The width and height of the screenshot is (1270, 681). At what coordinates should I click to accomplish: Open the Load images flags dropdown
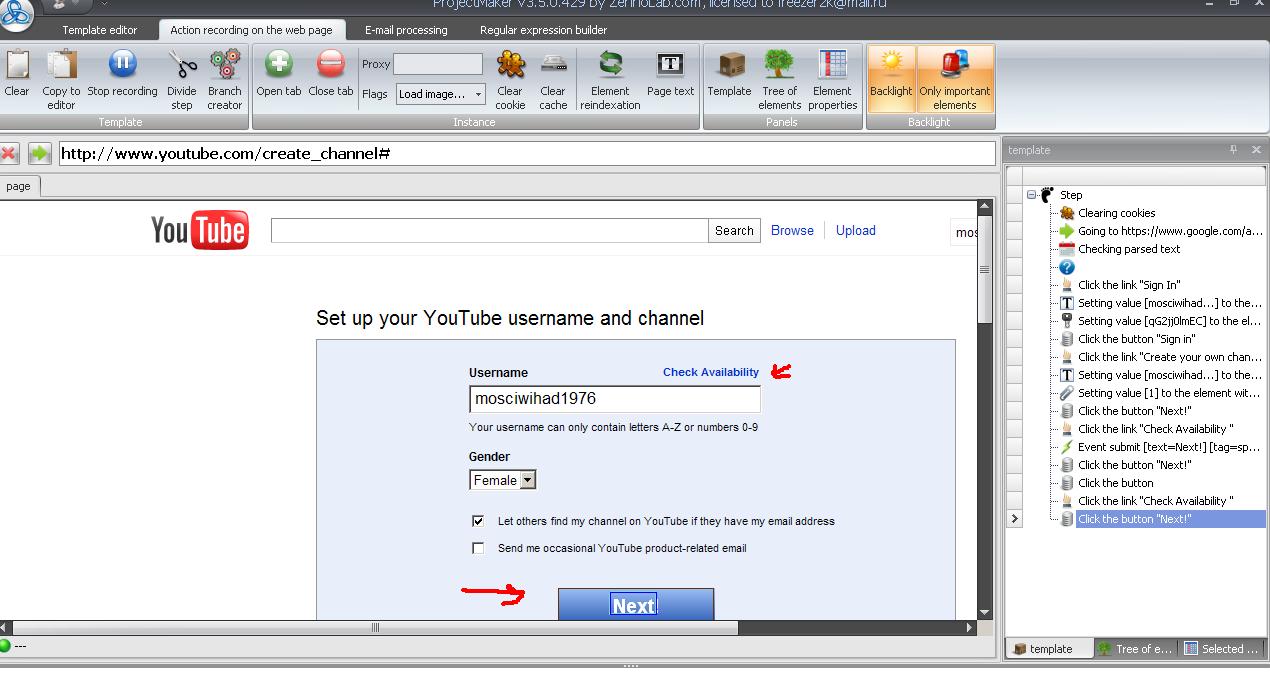tap(440, 94)
